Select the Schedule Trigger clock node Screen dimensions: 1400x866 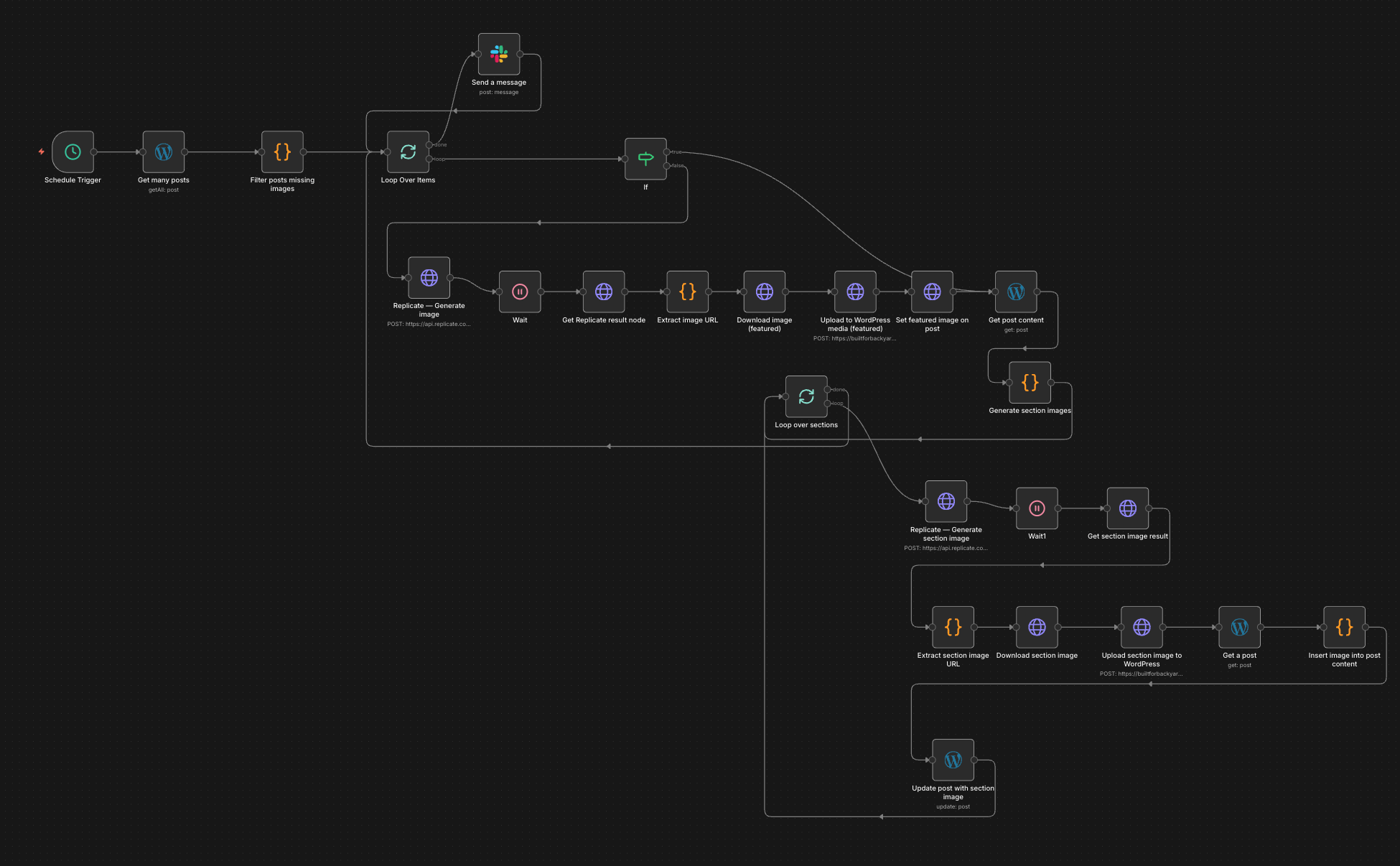pos(73,152)
